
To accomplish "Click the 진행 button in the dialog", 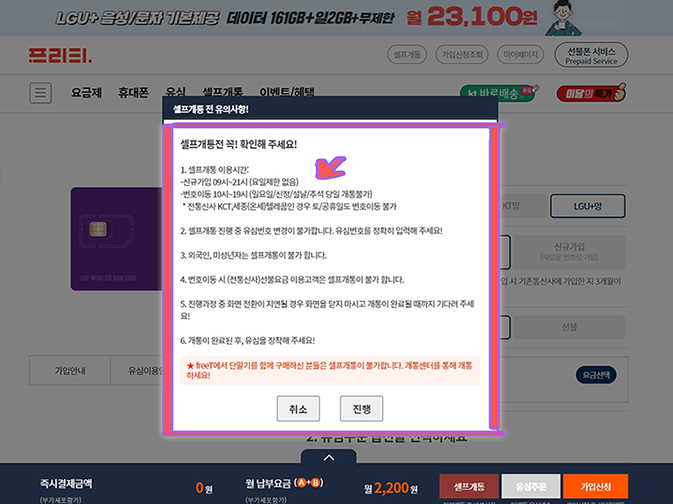I will coord(361,409).
